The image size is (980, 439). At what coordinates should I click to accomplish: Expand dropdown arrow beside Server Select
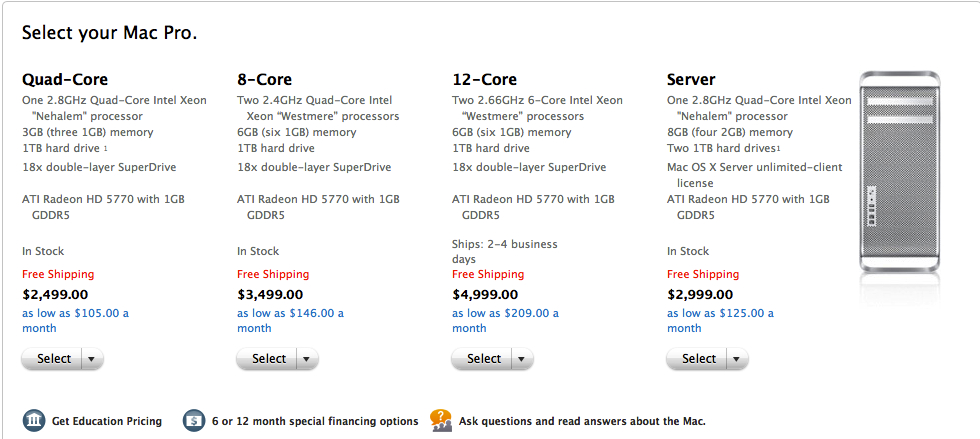(x=736, y=359)
